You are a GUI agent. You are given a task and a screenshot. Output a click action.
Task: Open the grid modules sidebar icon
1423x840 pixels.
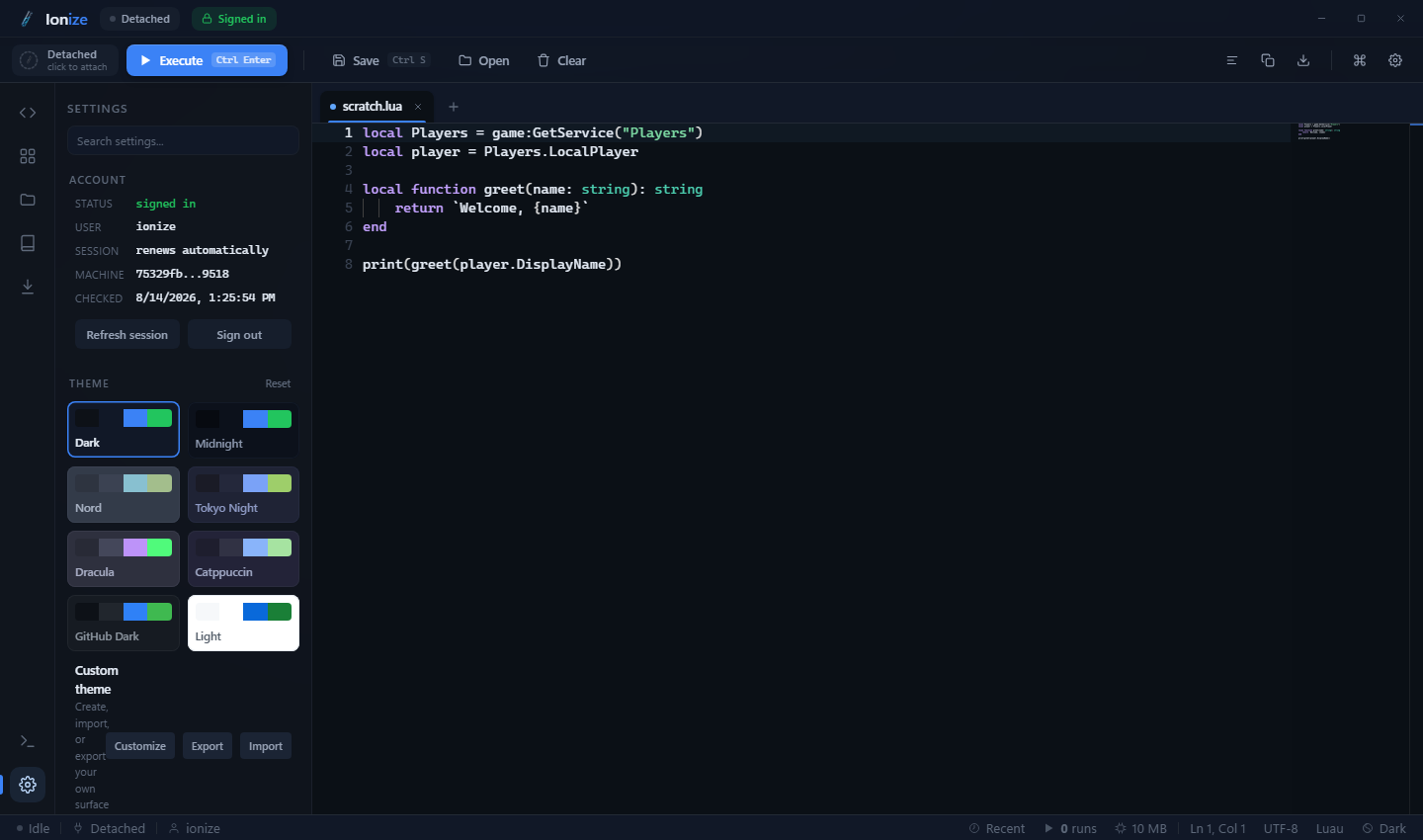click(x=28, y=156)
